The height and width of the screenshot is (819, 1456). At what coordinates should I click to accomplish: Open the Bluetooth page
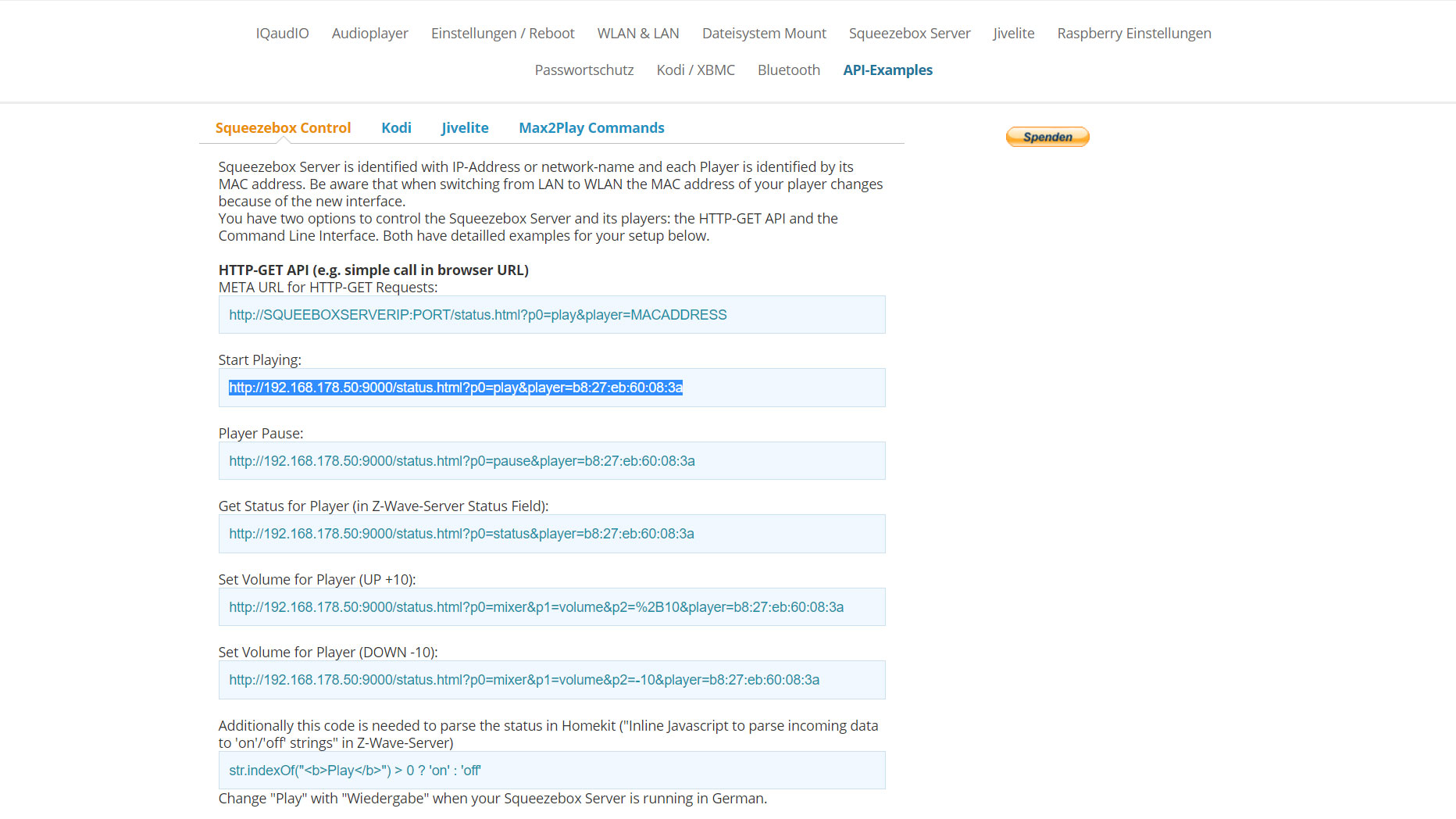(x=789, y=70)
